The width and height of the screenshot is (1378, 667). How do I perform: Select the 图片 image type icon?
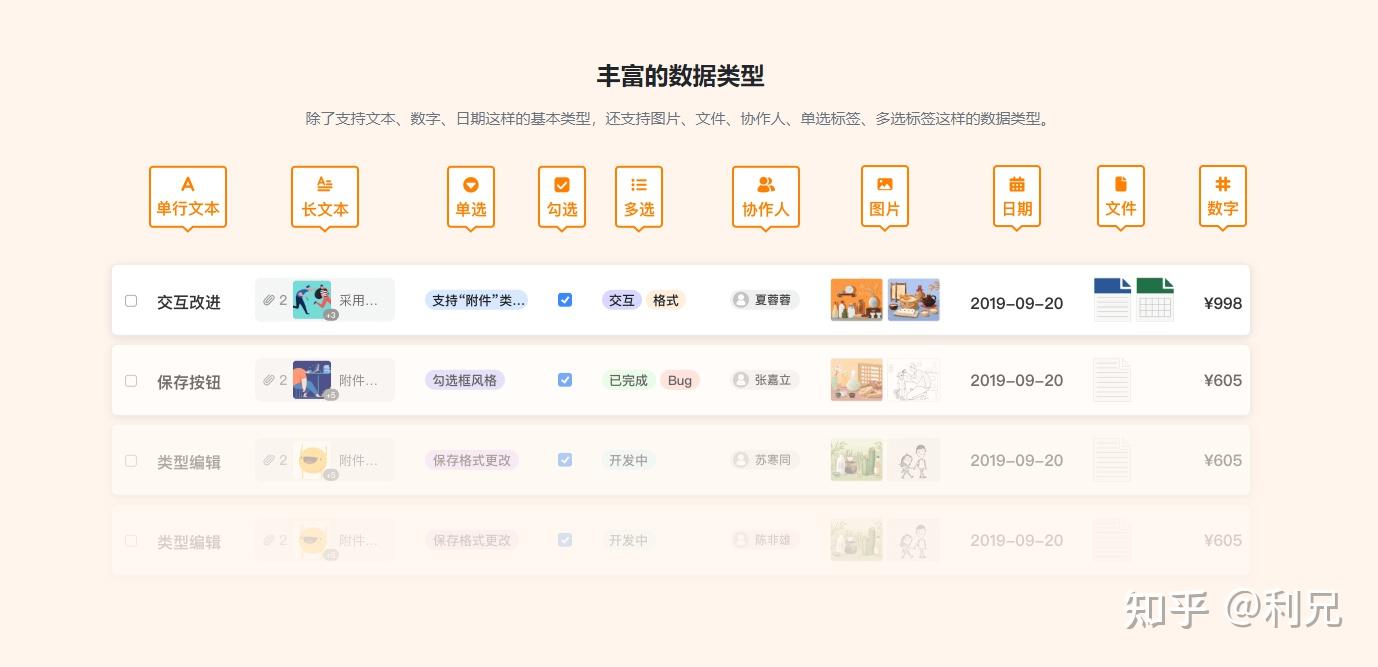(884, 185)
